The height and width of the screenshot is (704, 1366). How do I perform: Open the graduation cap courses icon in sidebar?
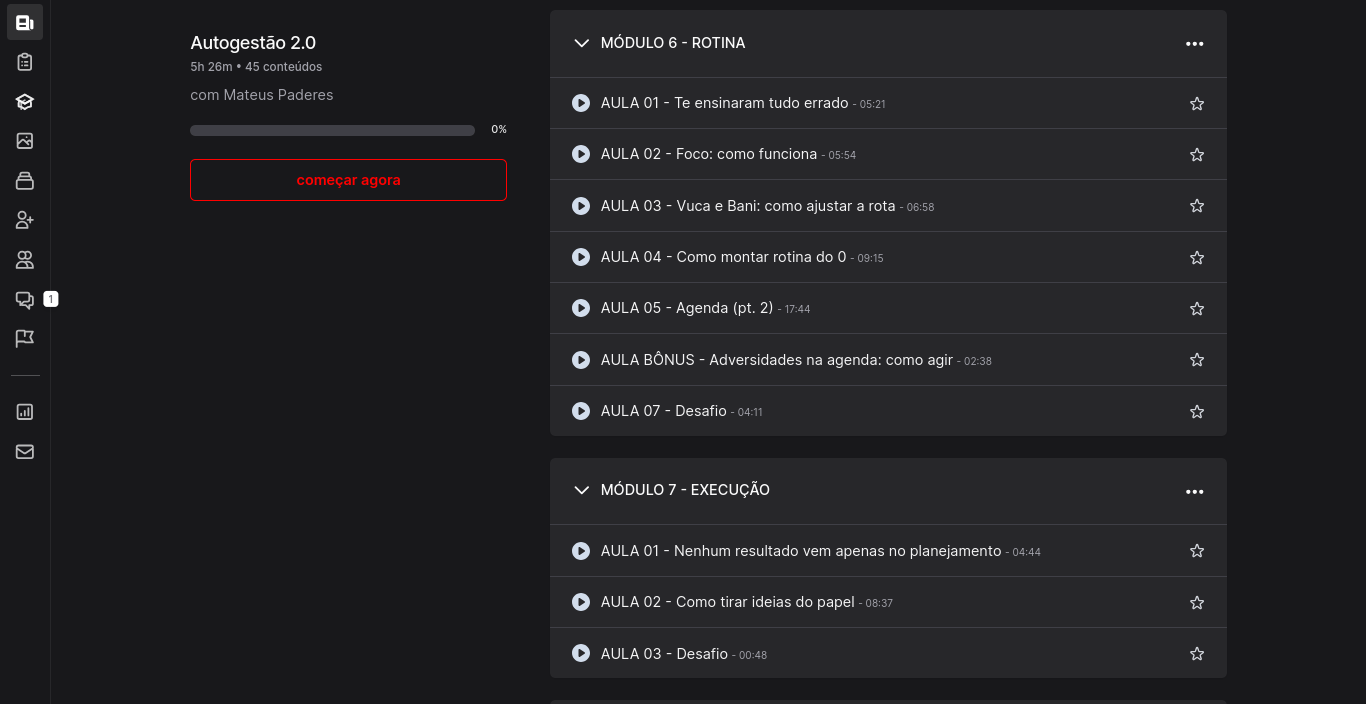coord(25,102)
